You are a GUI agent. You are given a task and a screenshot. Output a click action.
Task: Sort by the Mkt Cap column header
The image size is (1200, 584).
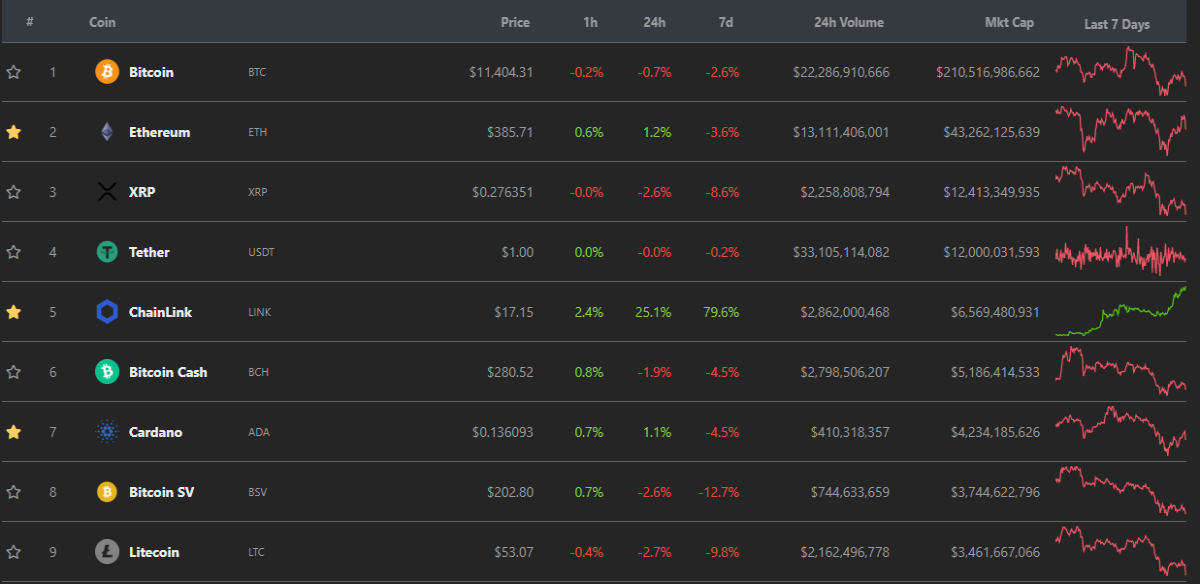coord(1009,22)
